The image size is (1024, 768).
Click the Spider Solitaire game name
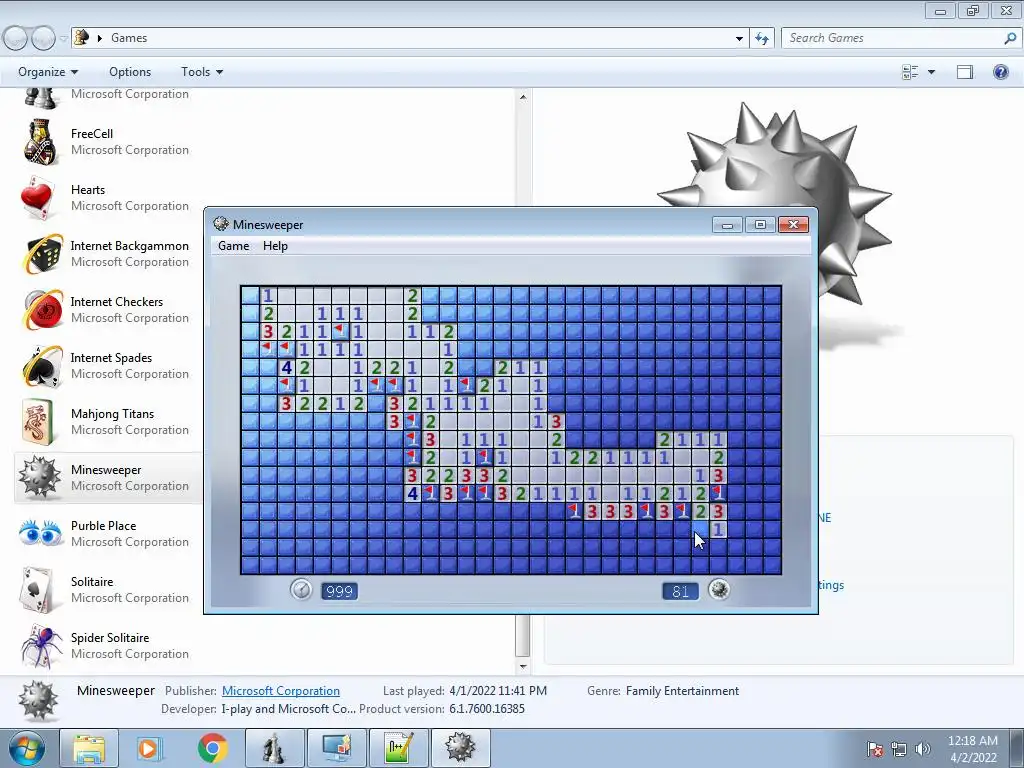pyautogui.click(x=110, y=637)
